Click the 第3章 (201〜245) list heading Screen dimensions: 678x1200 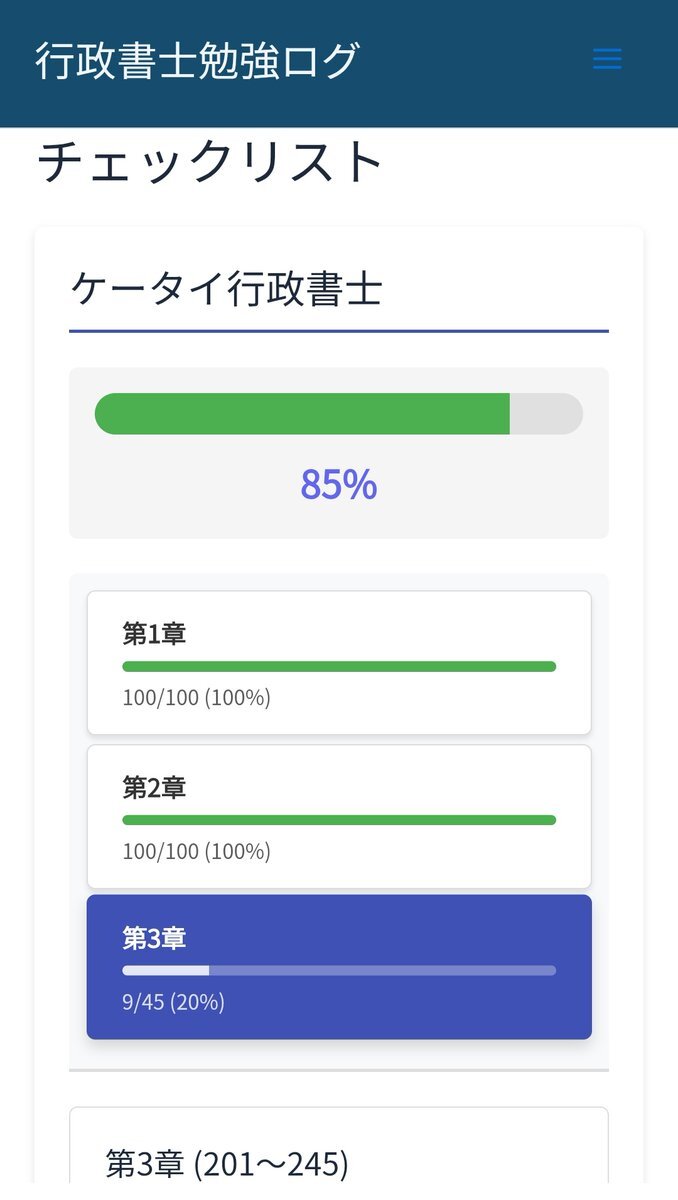(x=227, y=1164)
